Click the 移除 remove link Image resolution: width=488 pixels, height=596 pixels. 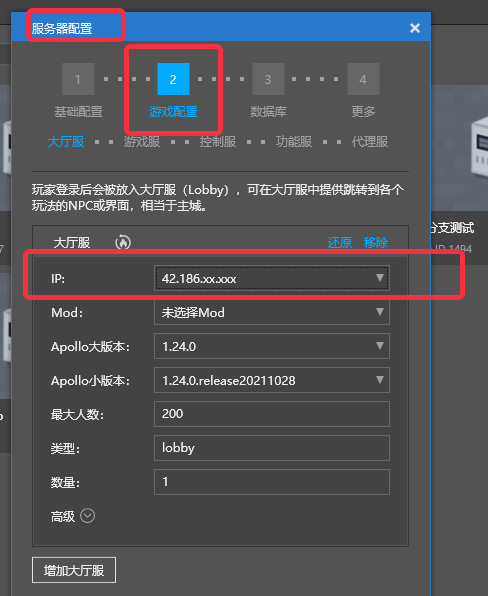(376, 242)
